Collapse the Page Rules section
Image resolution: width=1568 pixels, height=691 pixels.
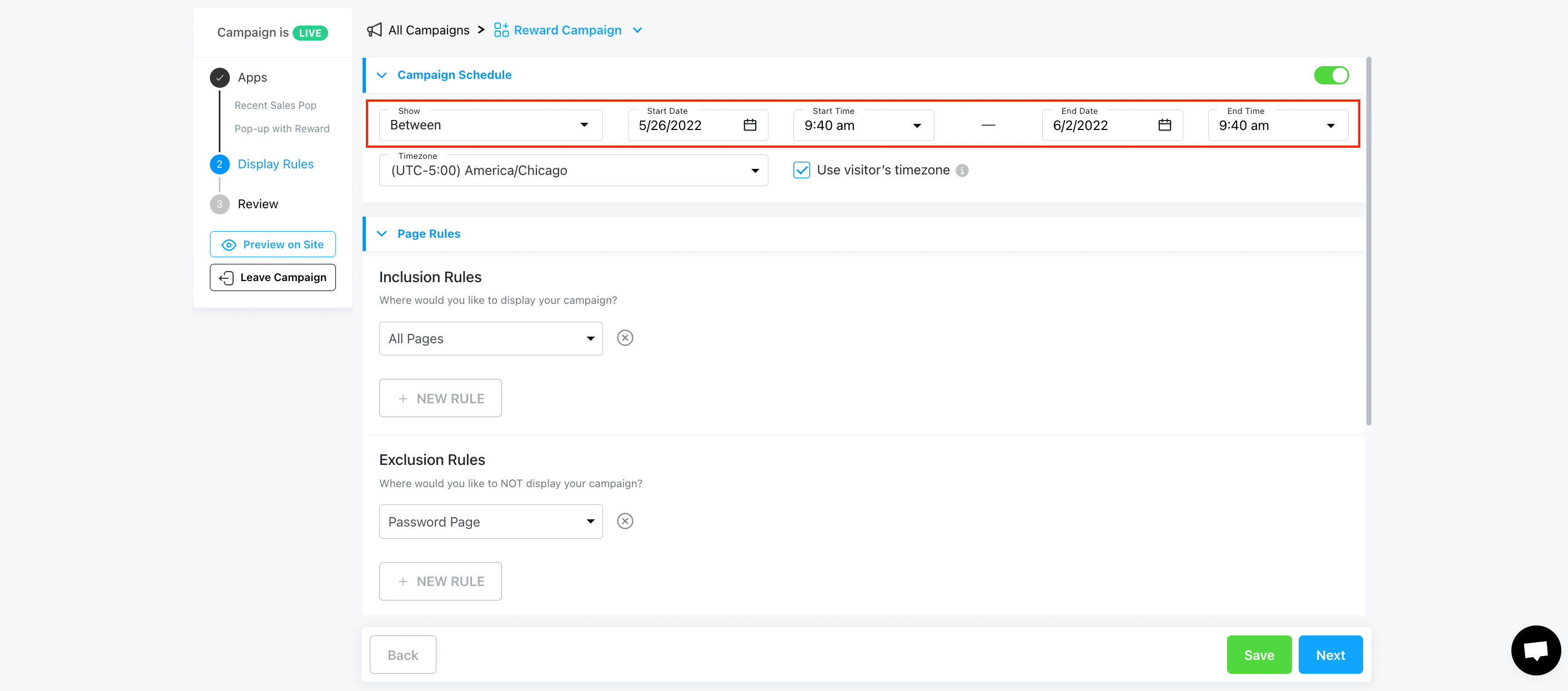[381, 234]
